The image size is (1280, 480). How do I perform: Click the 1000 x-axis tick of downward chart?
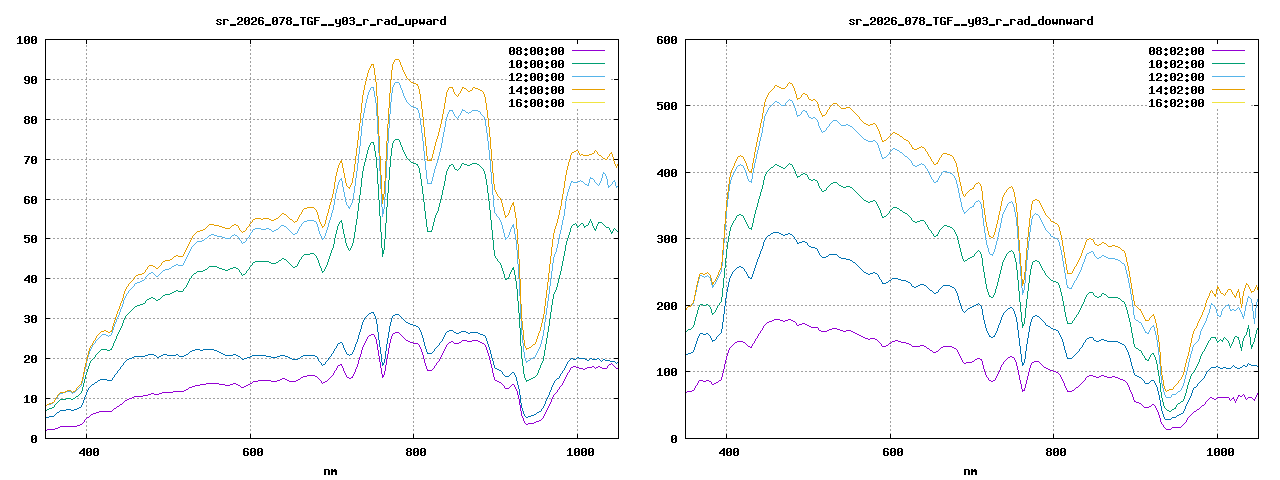point(1217,452)
